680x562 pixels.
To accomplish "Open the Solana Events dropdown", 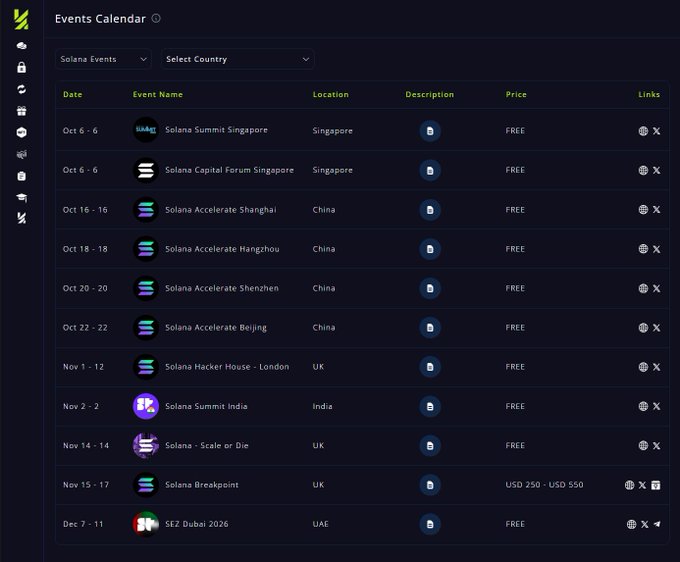I will [x=103, y=59].
